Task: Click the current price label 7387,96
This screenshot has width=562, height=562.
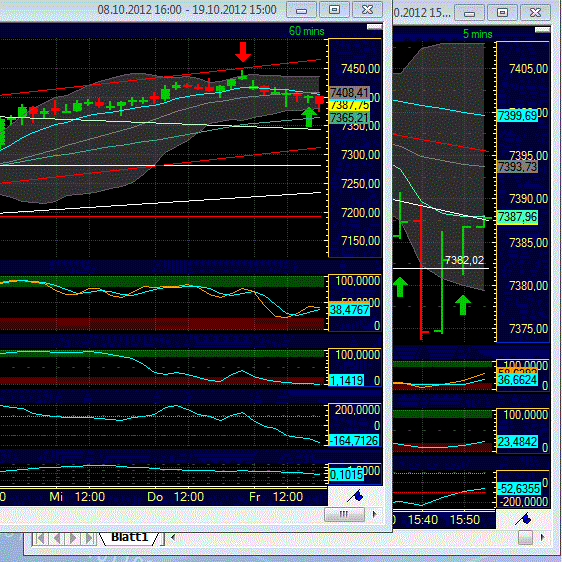Action: tap(517, 217)
